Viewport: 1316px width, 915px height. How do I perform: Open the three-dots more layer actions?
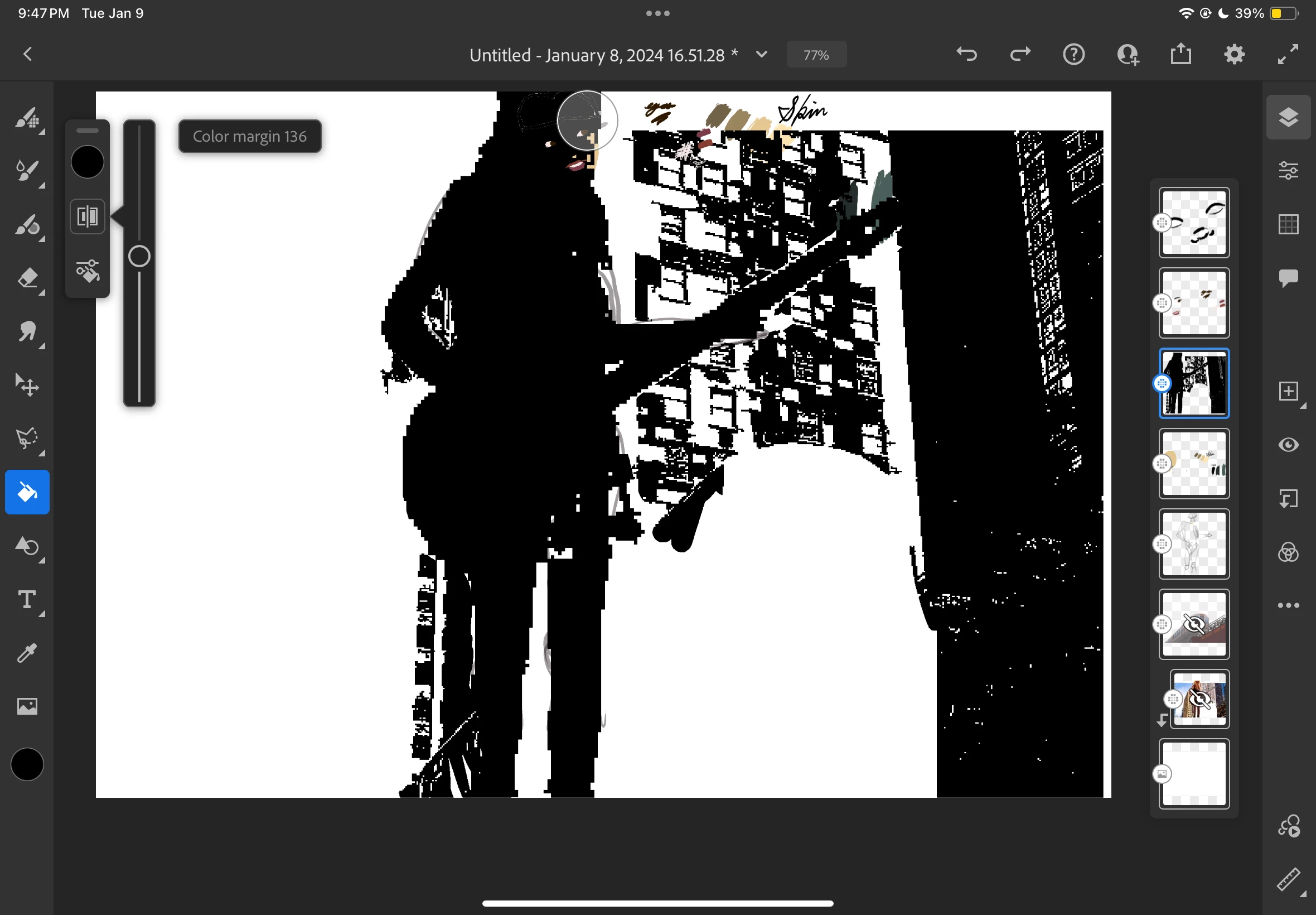(x=1288, y=605)
